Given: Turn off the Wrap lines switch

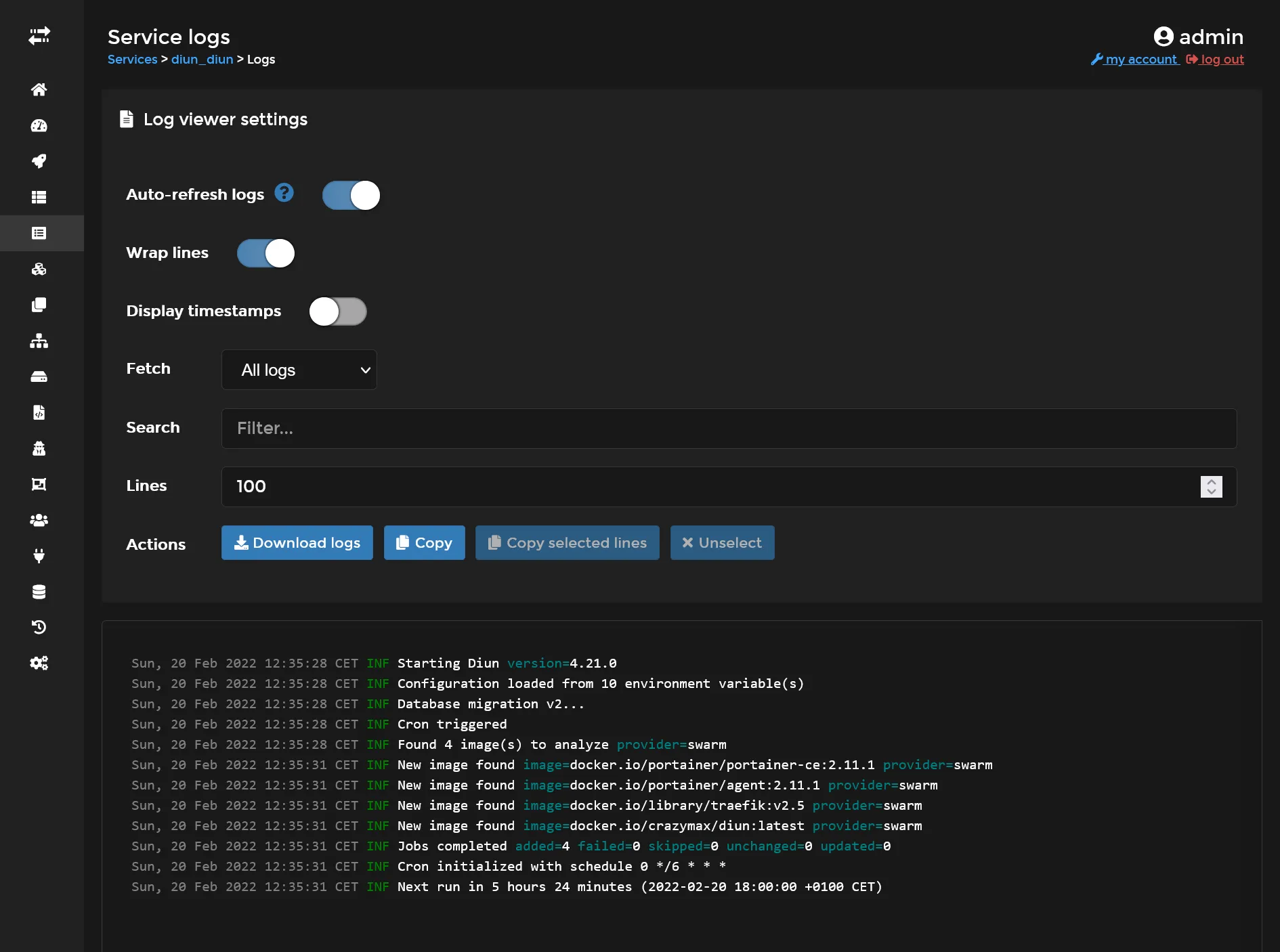Looking at the screenshot, I should click(x=265, y=254).
